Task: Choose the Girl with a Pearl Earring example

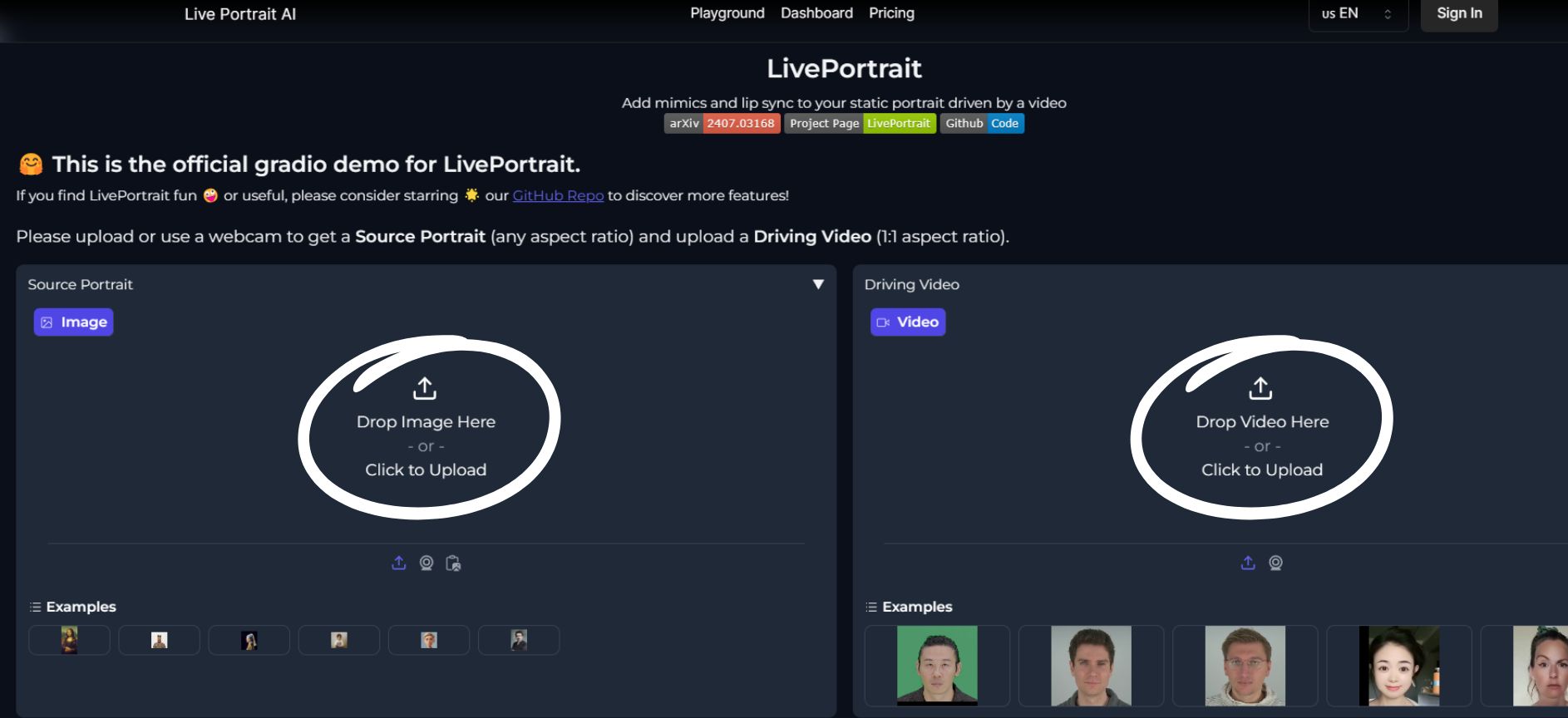Action: 249,640
